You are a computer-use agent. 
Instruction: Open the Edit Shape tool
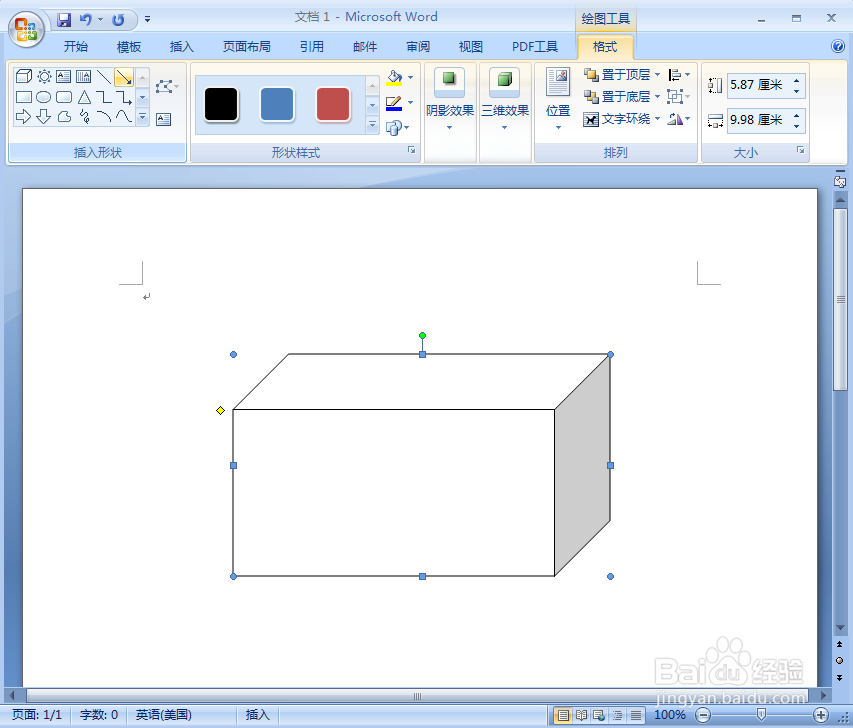167,87
